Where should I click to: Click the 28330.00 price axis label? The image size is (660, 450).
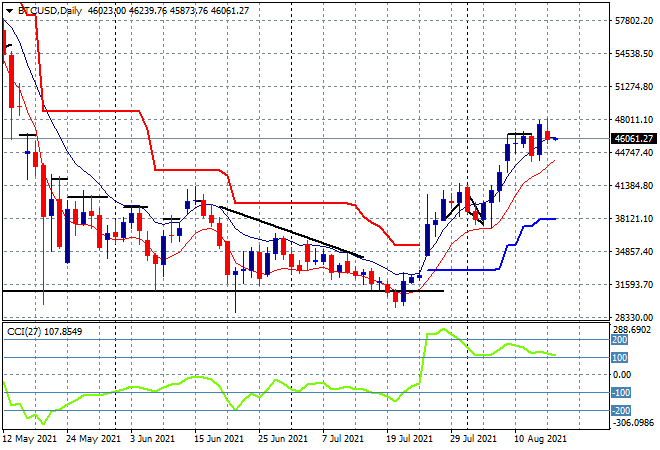click(x=634, y=316)
